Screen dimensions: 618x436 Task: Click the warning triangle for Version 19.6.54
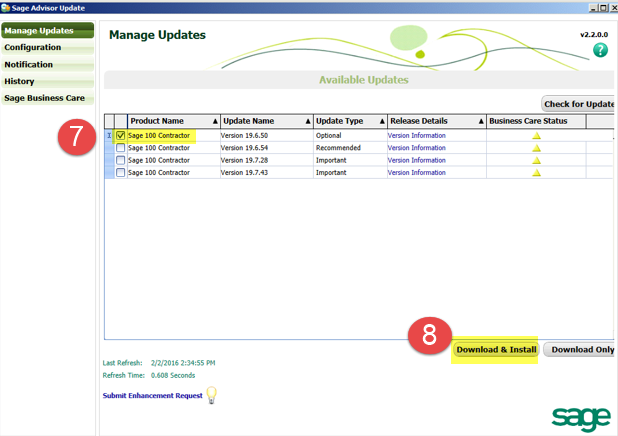(536, 148)
